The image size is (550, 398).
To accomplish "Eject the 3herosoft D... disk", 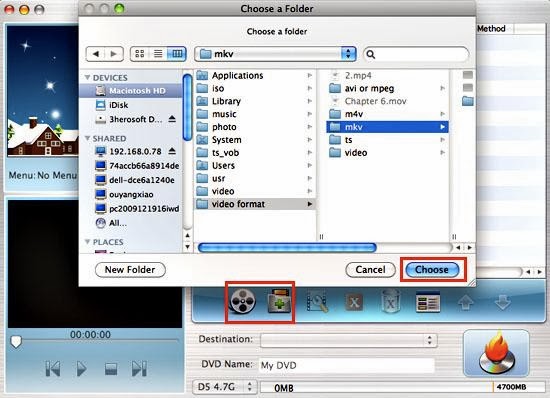I will (x=172, y=119).
